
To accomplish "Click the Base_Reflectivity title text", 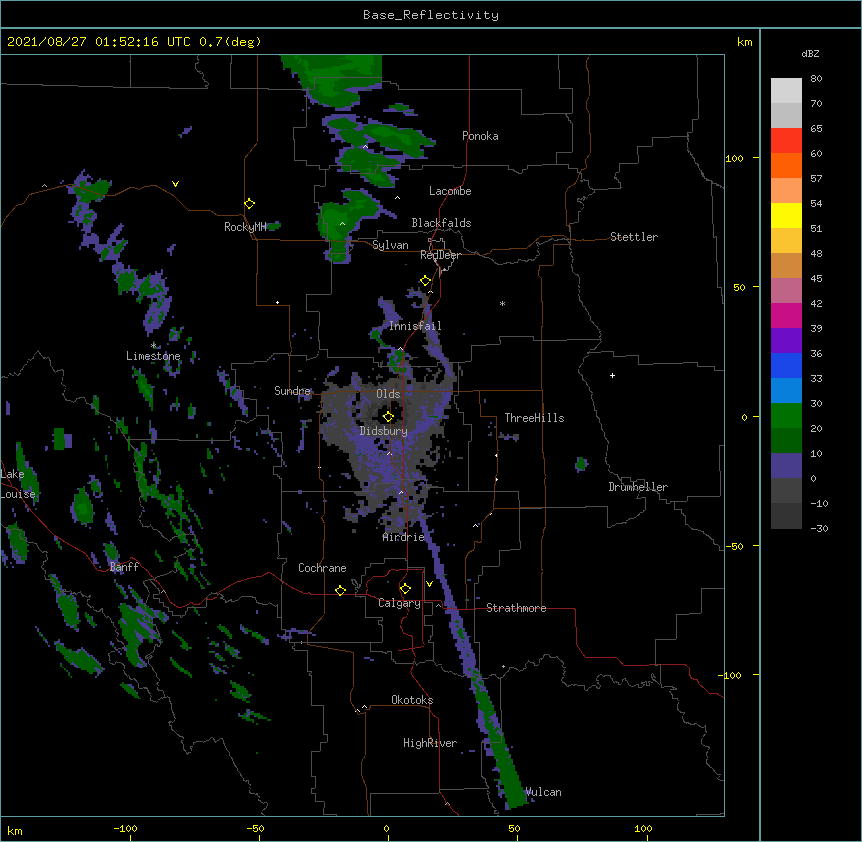I will tap(431, 15).
